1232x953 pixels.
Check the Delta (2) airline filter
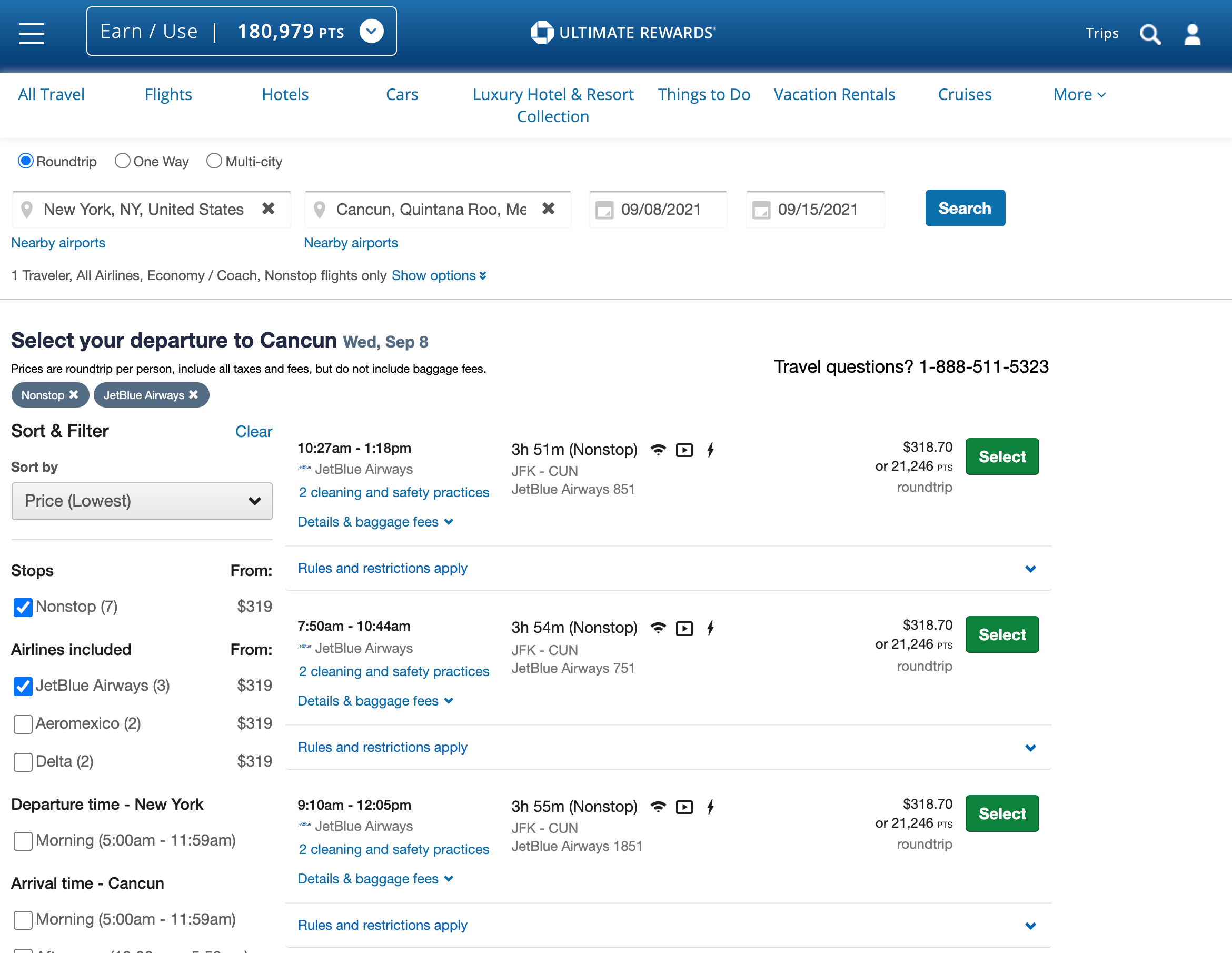click(23, 762)
